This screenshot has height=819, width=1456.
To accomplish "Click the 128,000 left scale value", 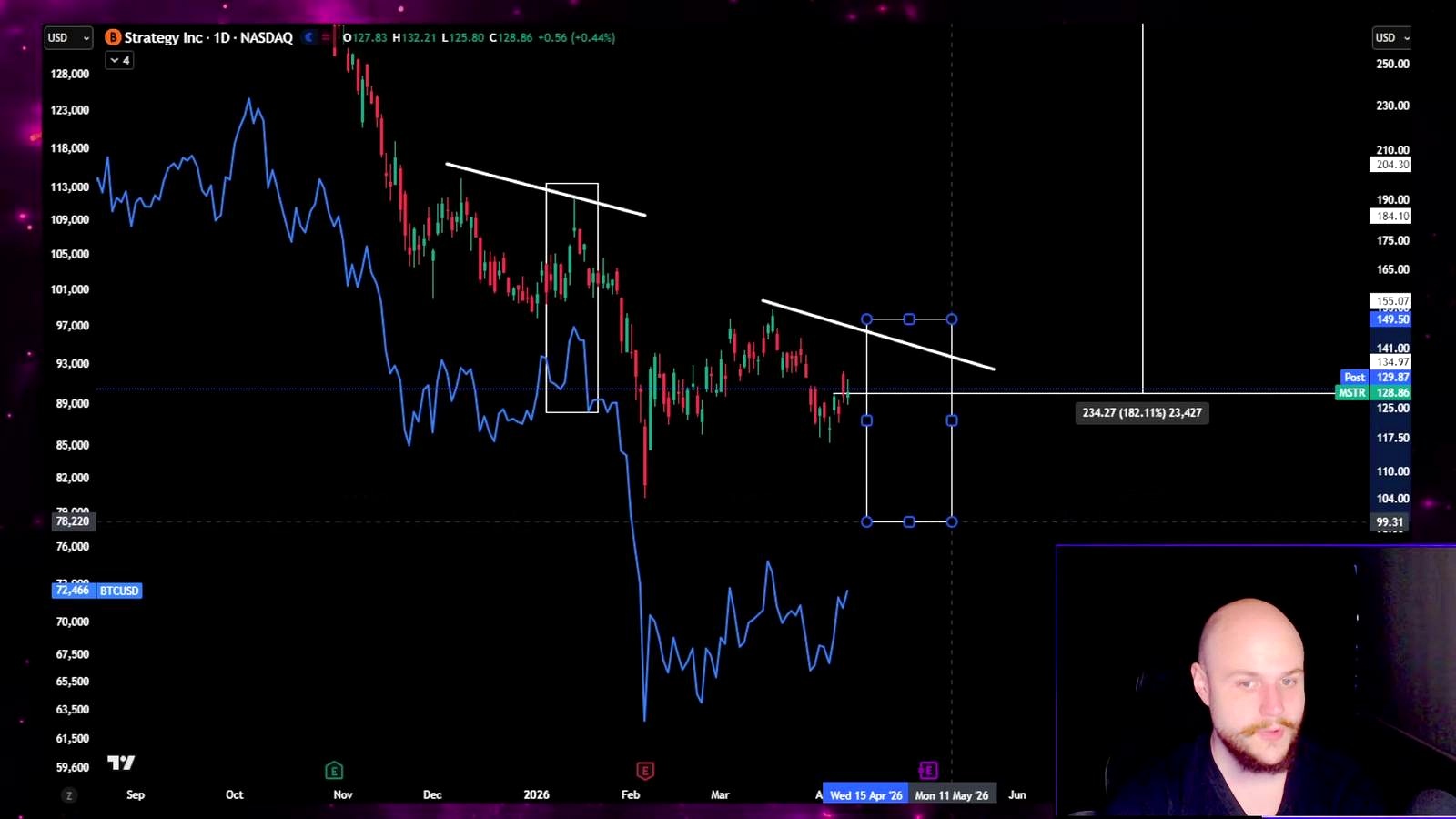I will pos(70,74).
